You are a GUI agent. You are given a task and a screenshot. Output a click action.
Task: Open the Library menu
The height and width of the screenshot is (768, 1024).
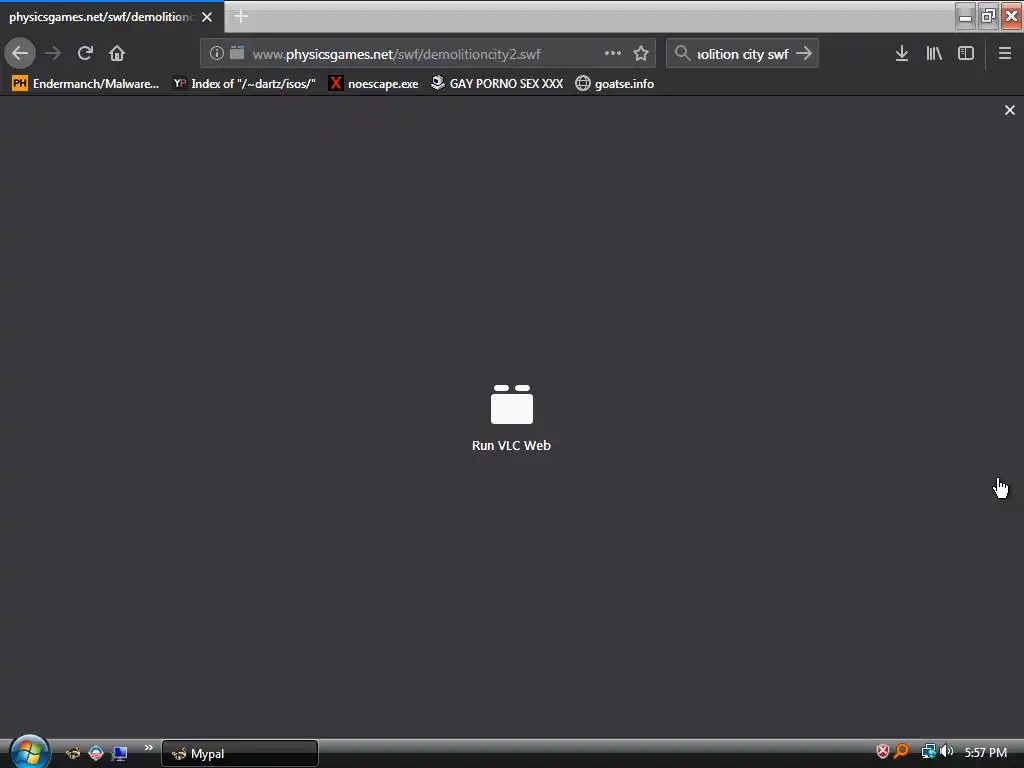click(x=934, y=53)
